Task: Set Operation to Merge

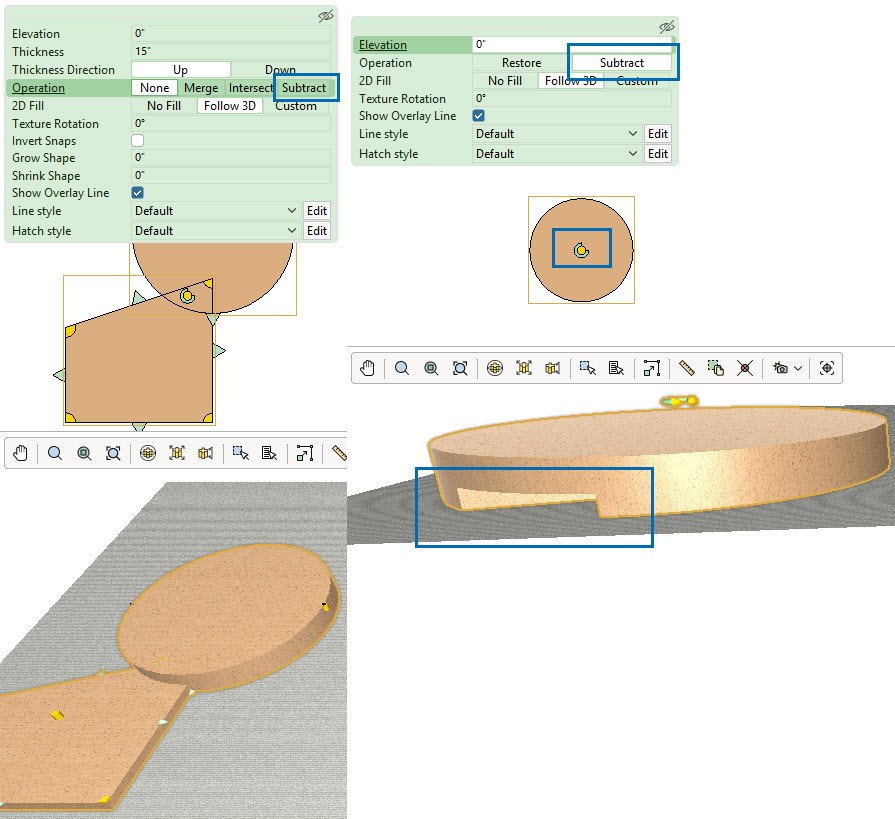Action: tap(201, 88)
